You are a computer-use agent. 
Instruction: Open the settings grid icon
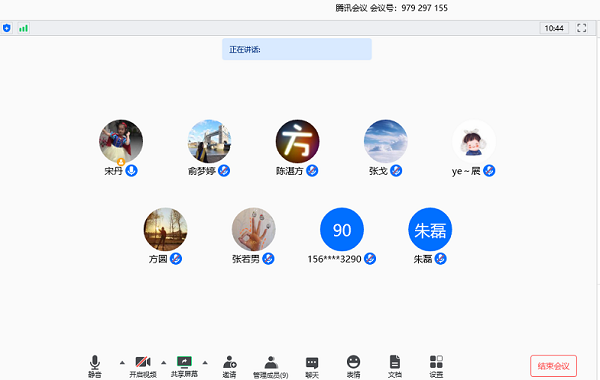tap(436, 362)
